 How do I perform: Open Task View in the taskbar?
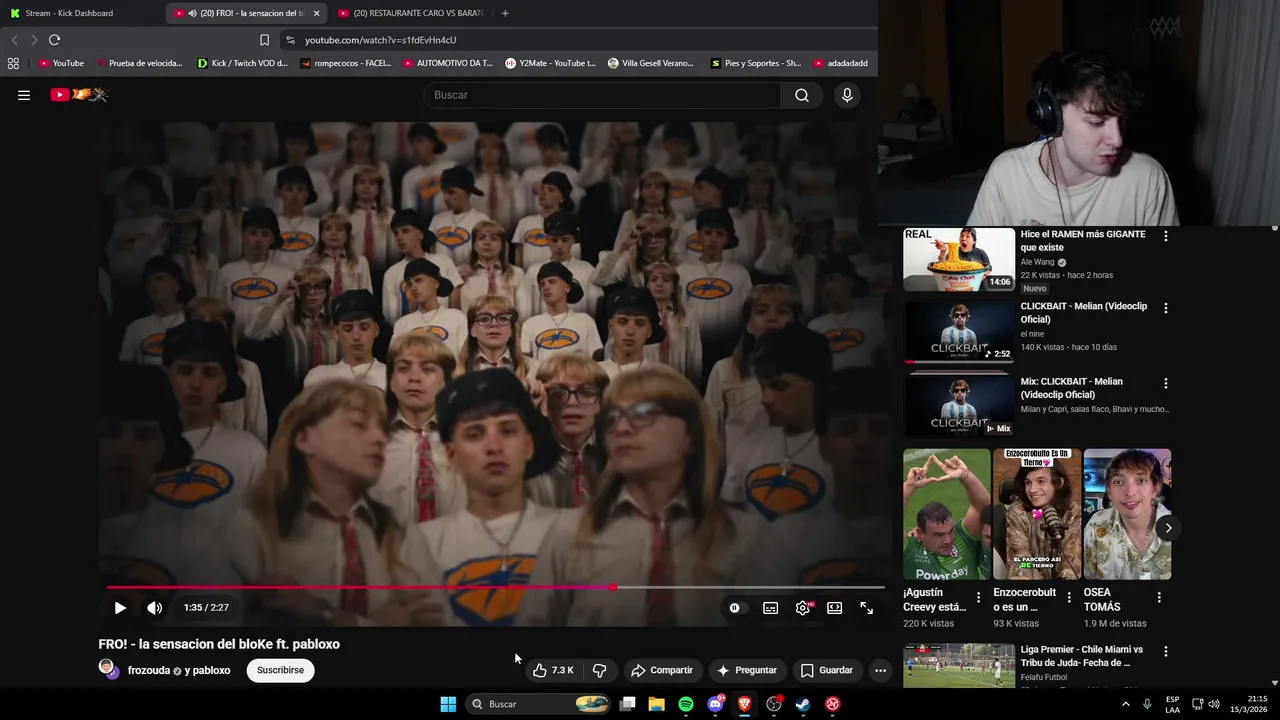click(628, 704)
